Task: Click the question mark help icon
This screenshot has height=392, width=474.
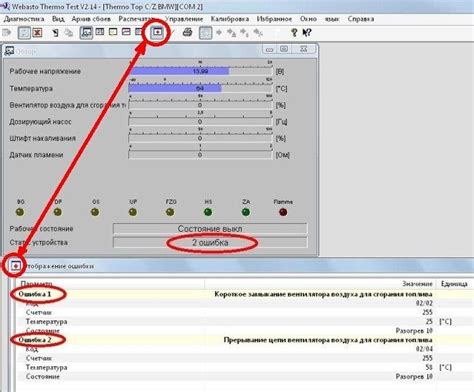Action: 294,32
